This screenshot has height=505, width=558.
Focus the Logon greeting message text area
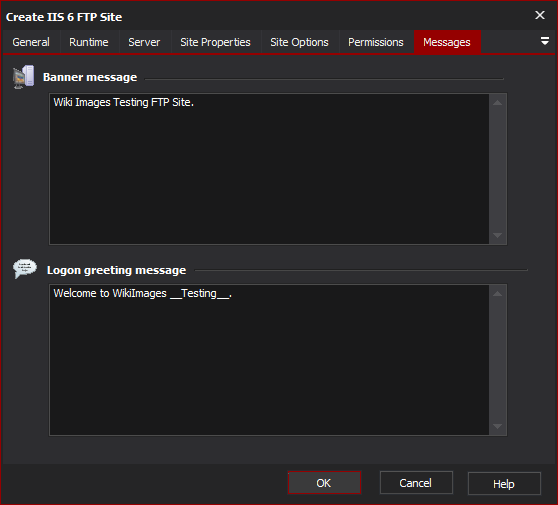pyautogui.click(x=269, y=360)
